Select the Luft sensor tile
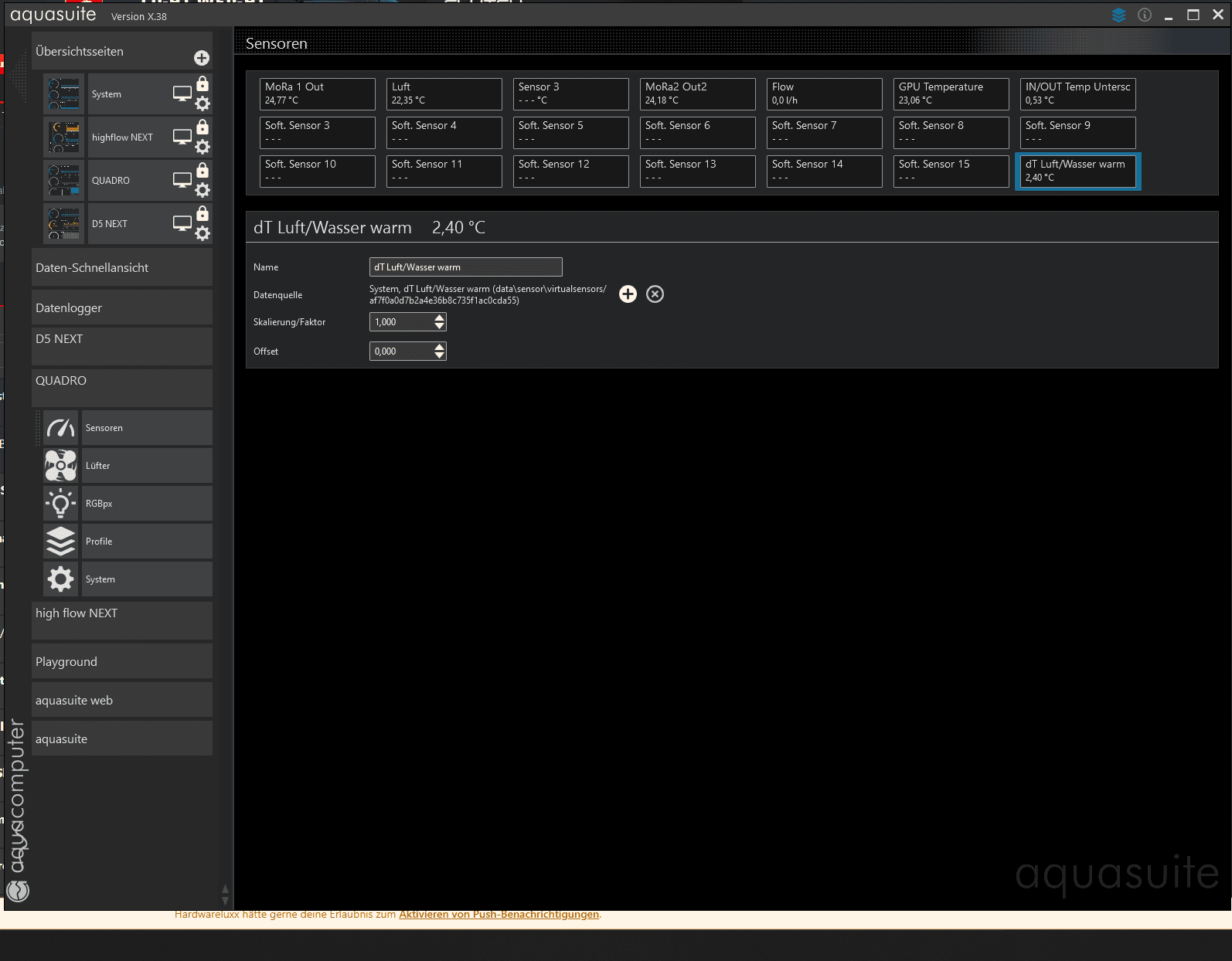The height and width of the screenshot is (961, 1232). (444, 93)
